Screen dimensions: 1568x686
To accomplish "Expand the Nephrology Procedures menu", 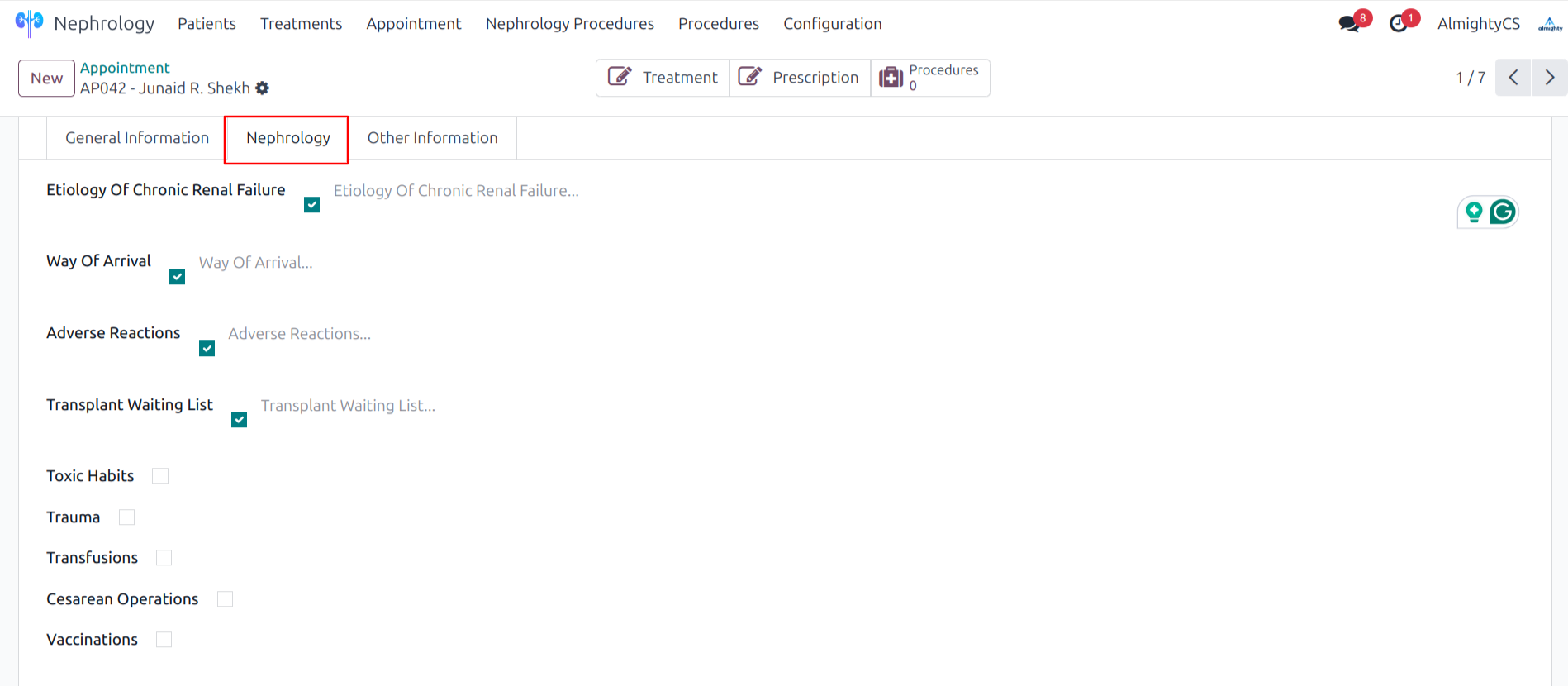I will (569, 24).
